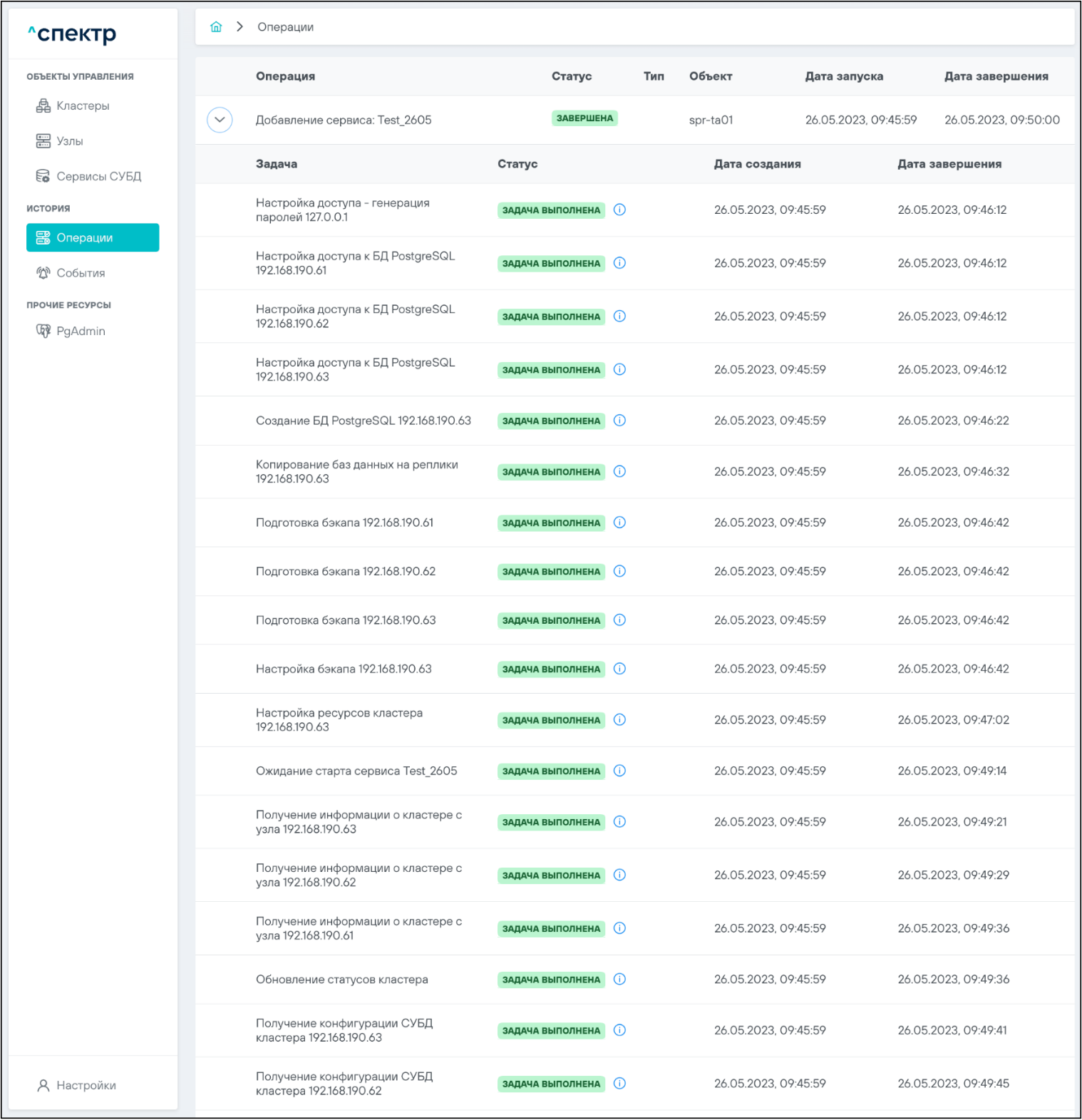Open Настройки at sidebar bottom
This screenshot has height=1120, width=1082.
click(86, 1085)
